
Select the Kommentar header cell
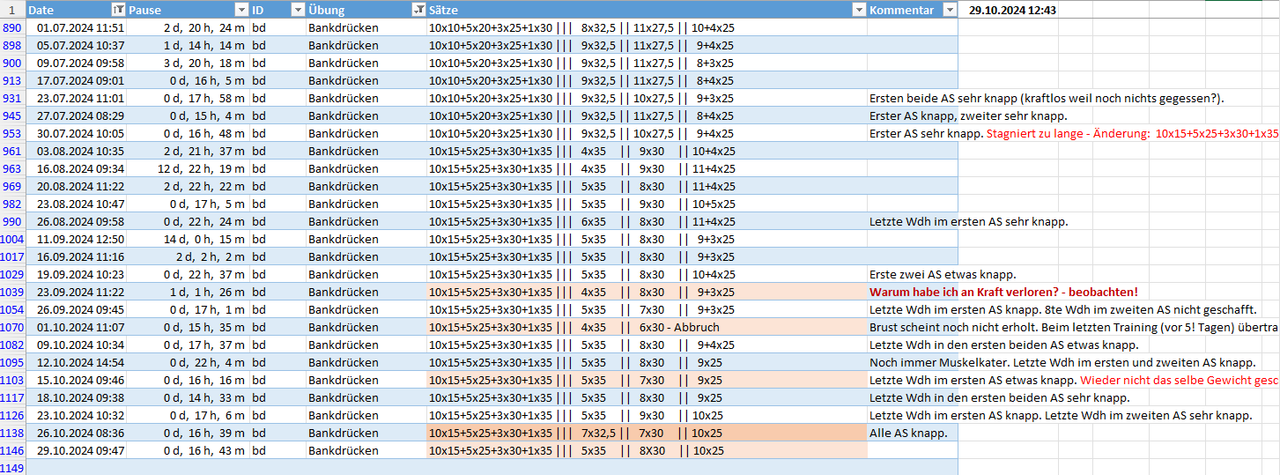(x=913, y=10)
